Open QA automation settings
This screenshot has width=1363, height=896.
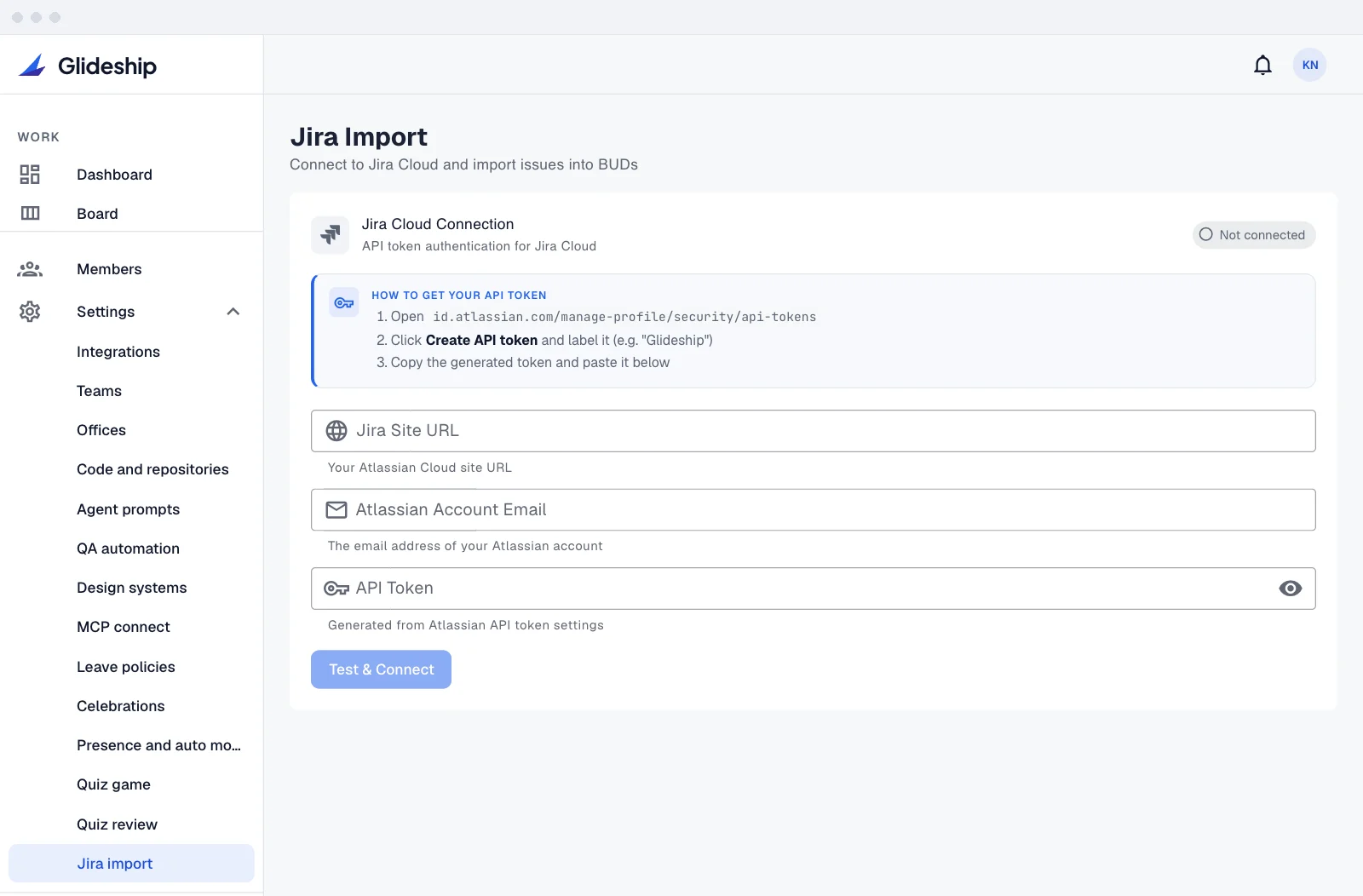tap(128, 549)
